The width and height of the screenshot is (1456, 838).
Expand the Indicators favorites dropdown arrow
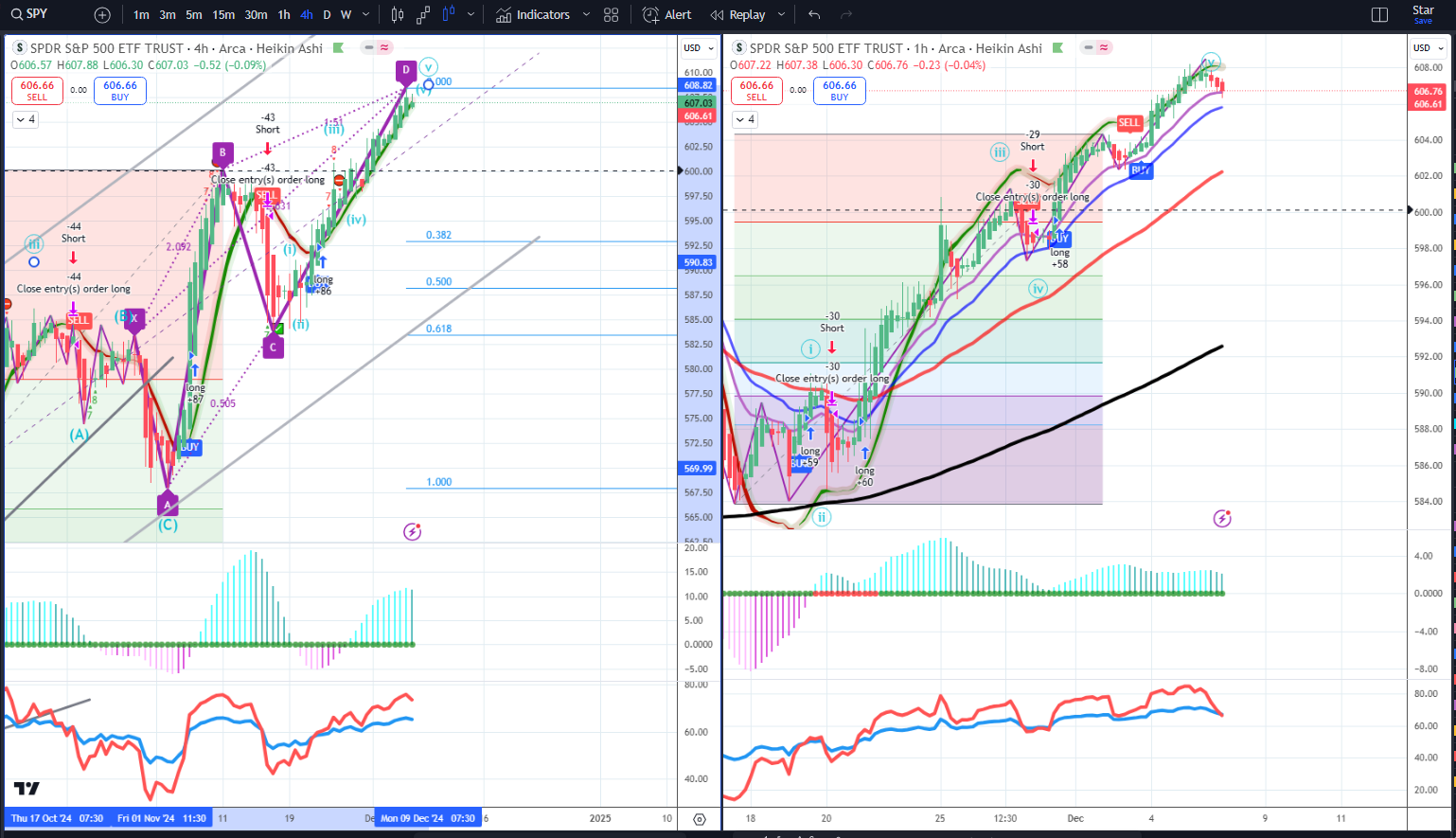(586, 15)
